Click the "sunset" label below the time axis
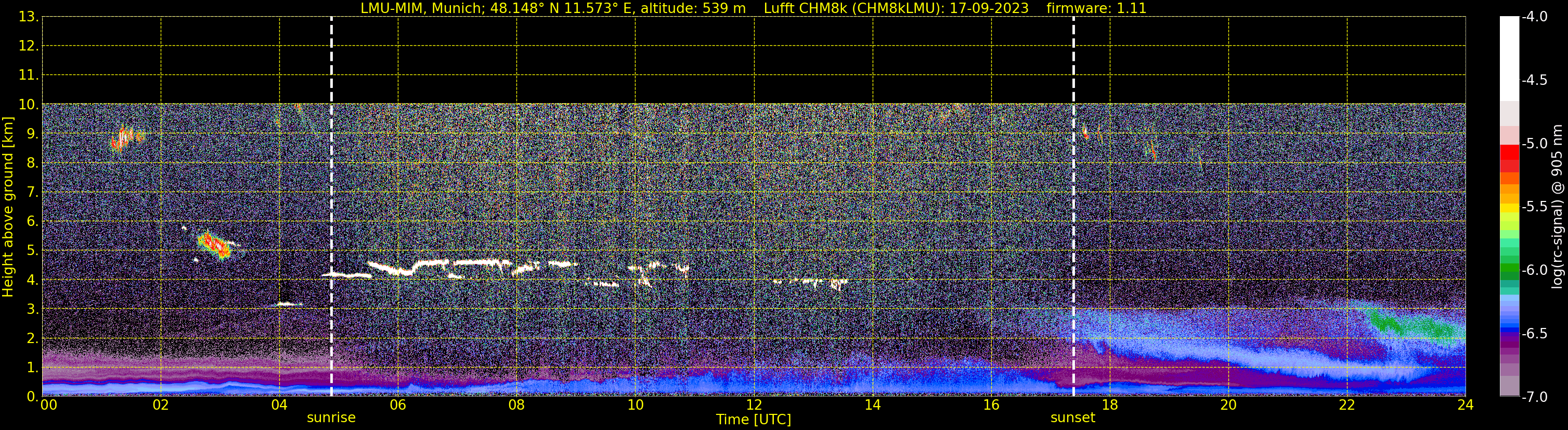The width and height of the screenshot is (1568, 430). click(1072, 417)
